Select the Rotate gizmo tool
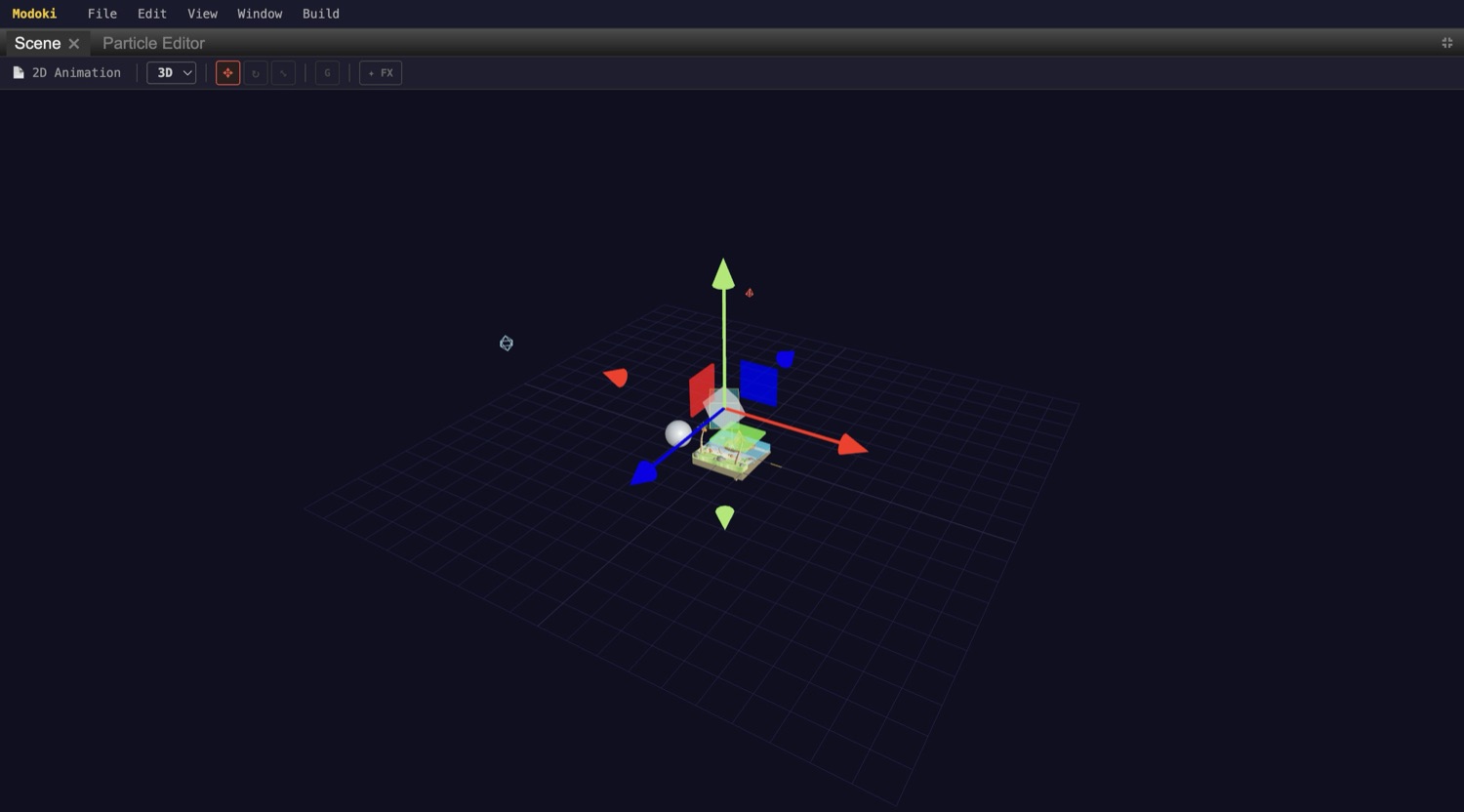The image size is (1464, 812). click(256, 73)
